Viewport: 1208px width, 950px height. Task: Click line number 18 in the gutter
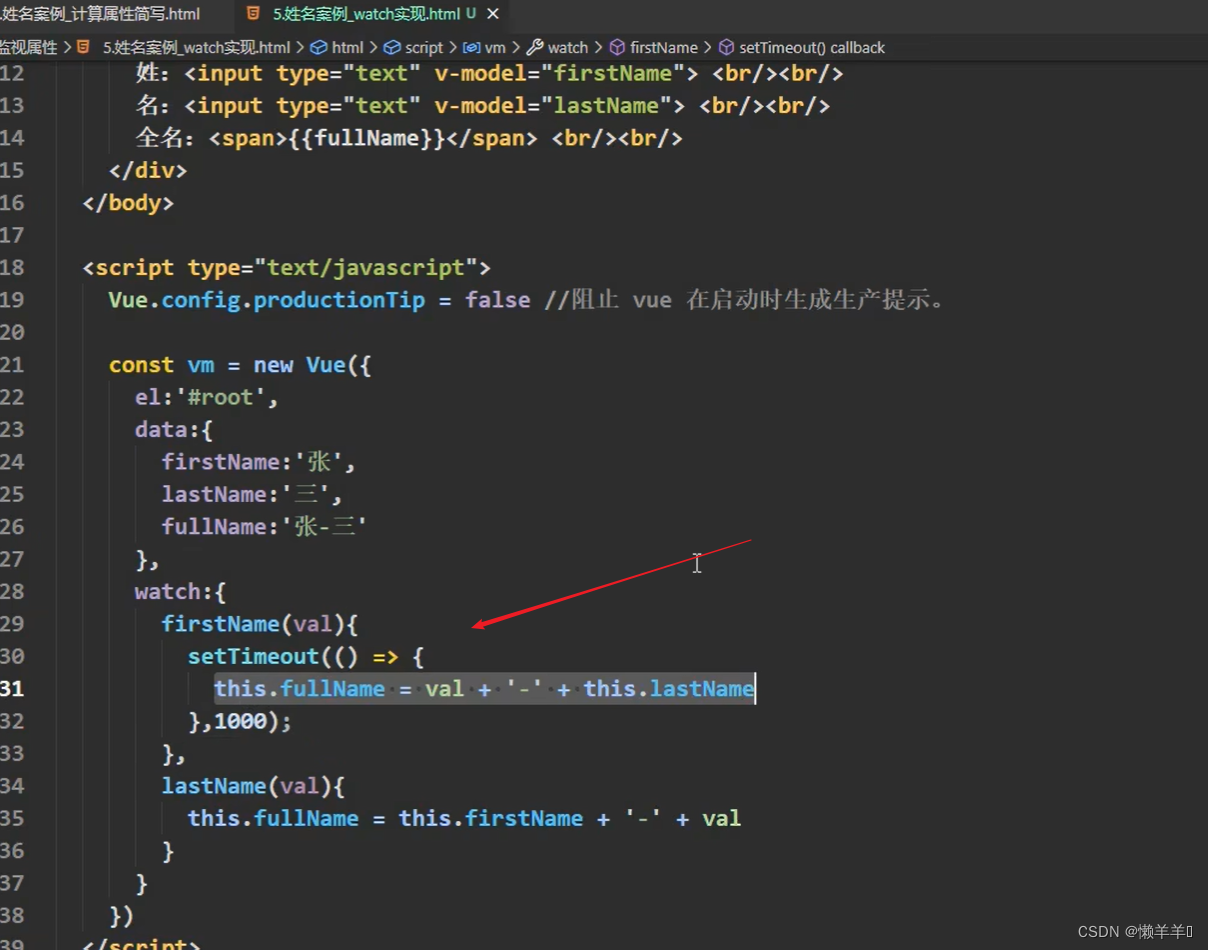12,267
